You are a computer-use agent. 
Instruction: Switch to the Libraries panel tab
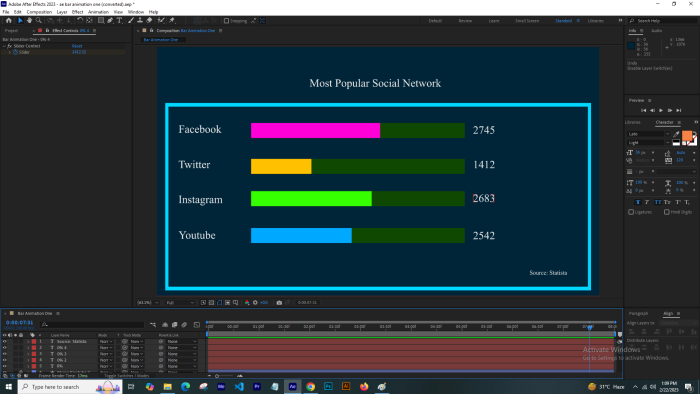[x=633, y=122]
